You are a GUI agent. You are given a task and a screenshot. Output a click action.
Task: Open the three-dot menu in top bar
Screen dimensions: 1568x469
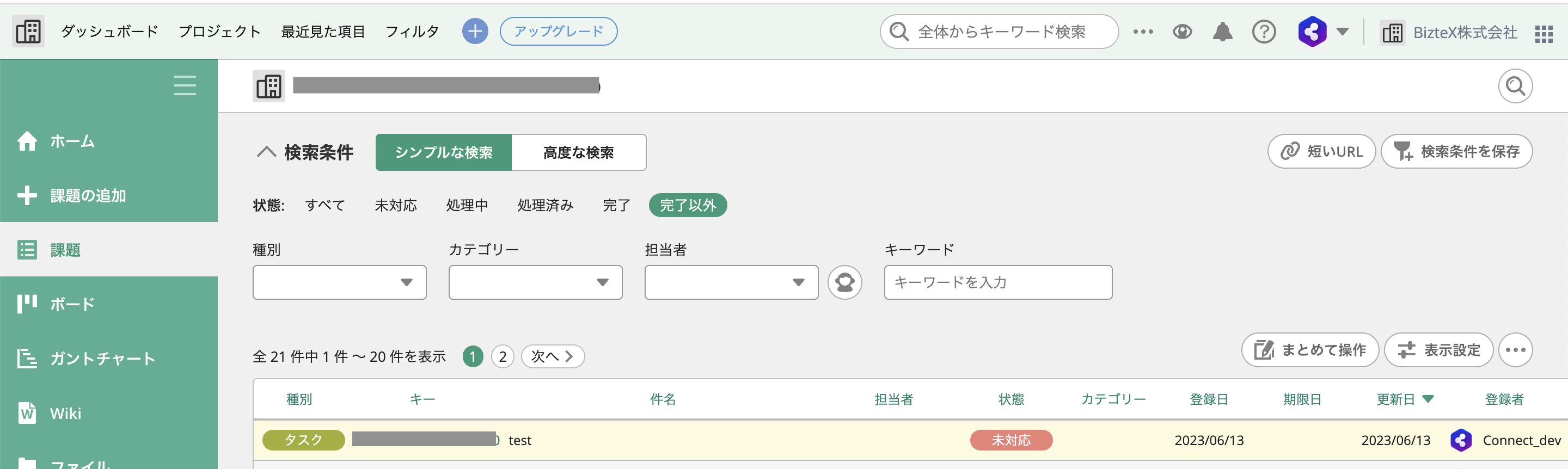coord(1143,32)
